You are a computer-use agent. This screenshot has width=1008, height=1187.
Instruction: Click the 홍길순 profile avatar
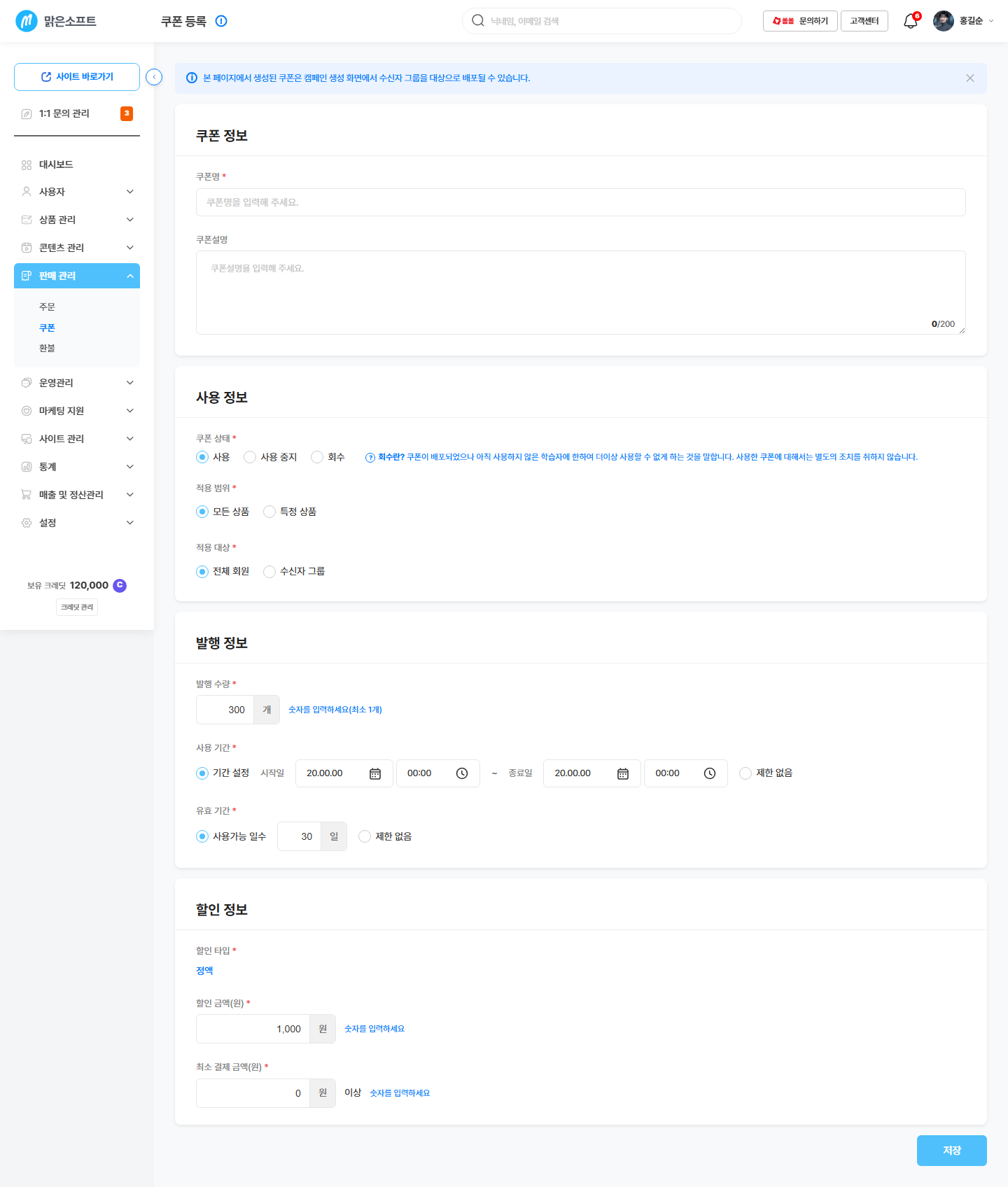(944, 21)
